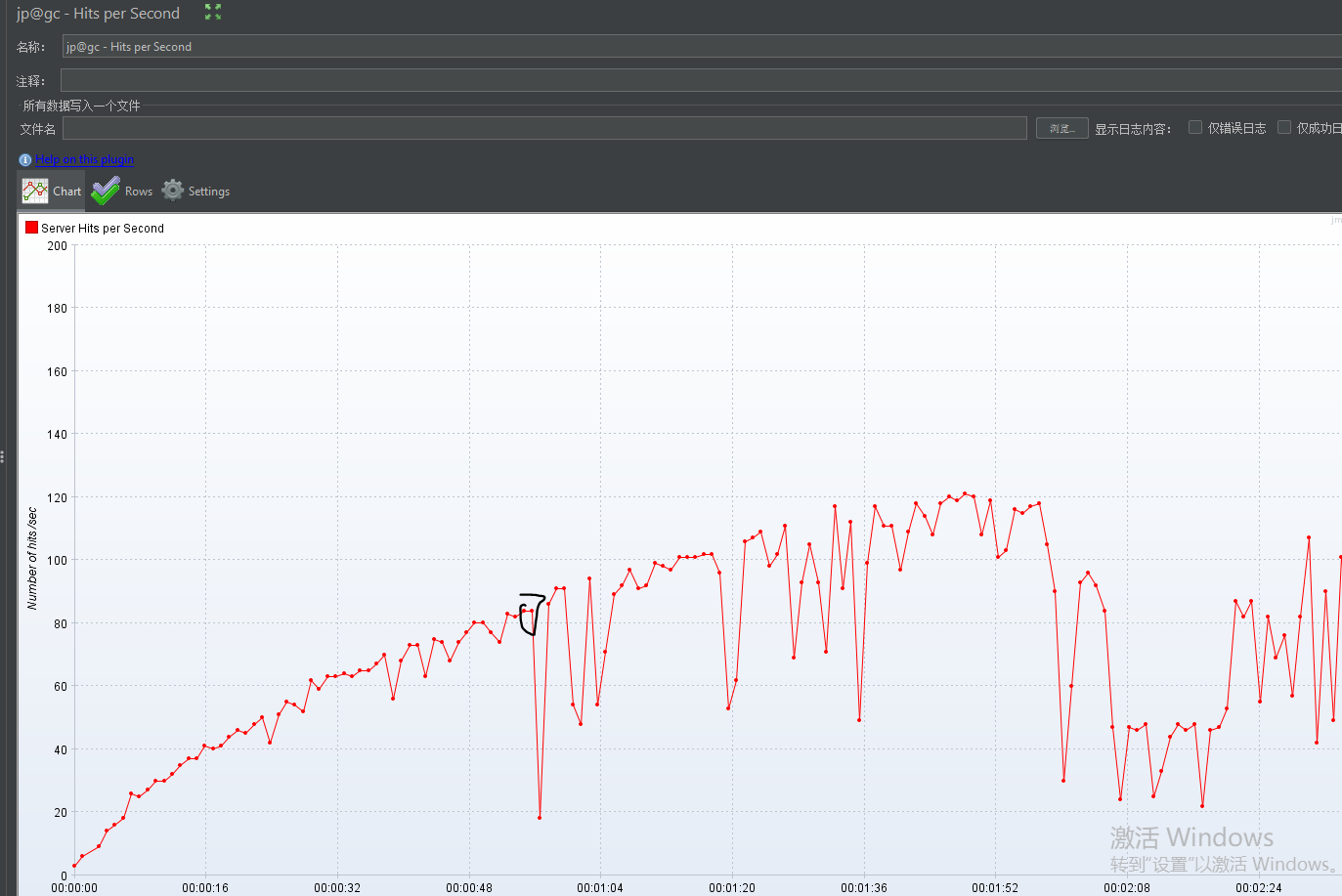Click the 00:02:08 x-axis label
This screenshot has width=1342, height=896.
coord(1127,888)
